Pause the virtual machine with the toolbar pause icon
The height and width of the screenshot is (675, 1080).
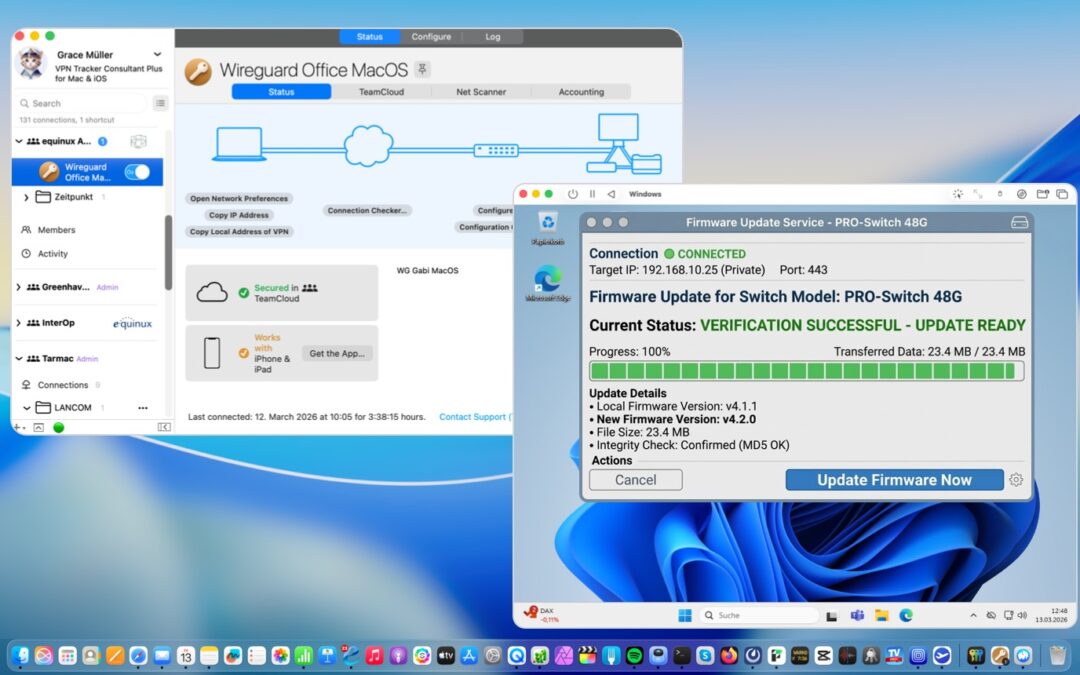592,193
